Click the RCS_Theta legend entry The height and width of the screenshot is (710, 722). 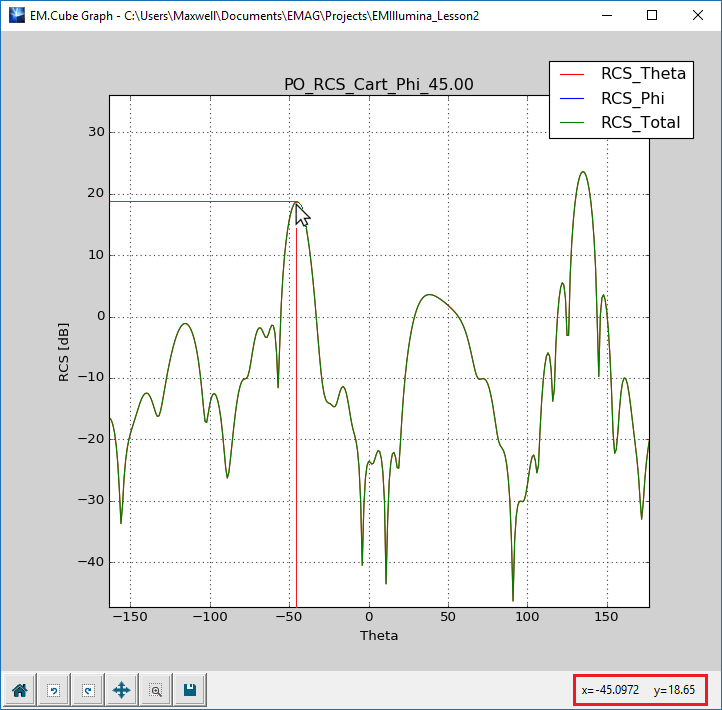tap(642, 73)
